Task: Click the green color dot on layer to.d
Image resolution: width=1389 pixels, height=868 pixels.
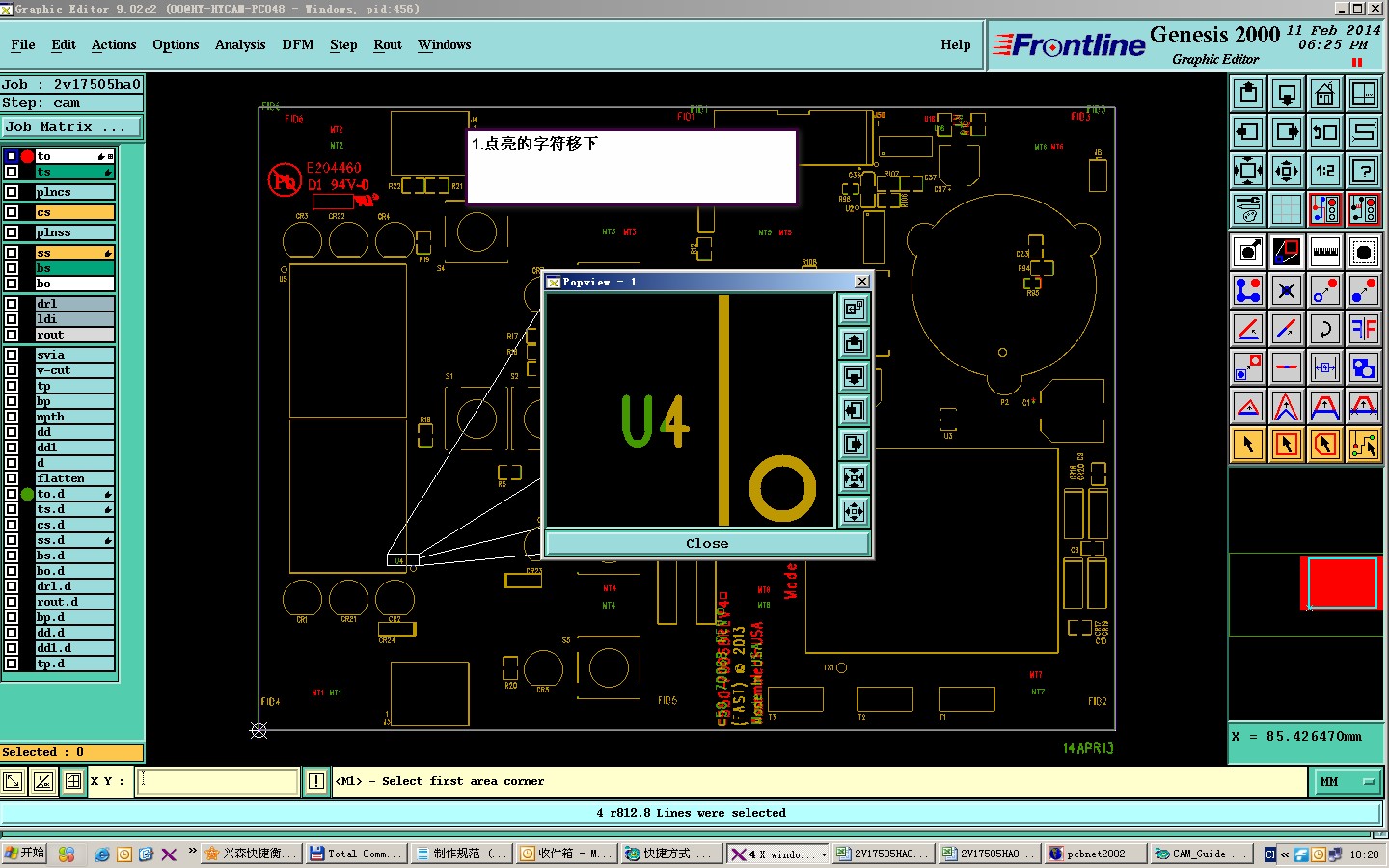Action: (28, 494)
